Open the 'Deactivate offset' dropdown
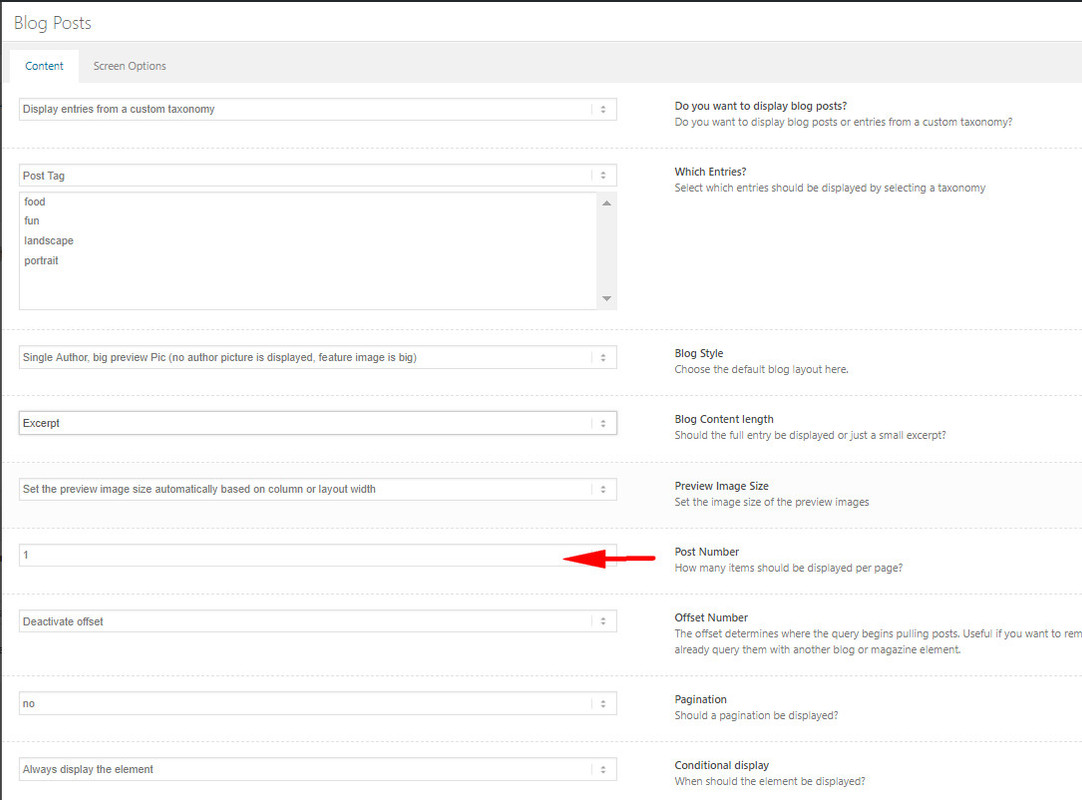The image size is (1082, 800). pyautogui.click(x=317, y=621)
